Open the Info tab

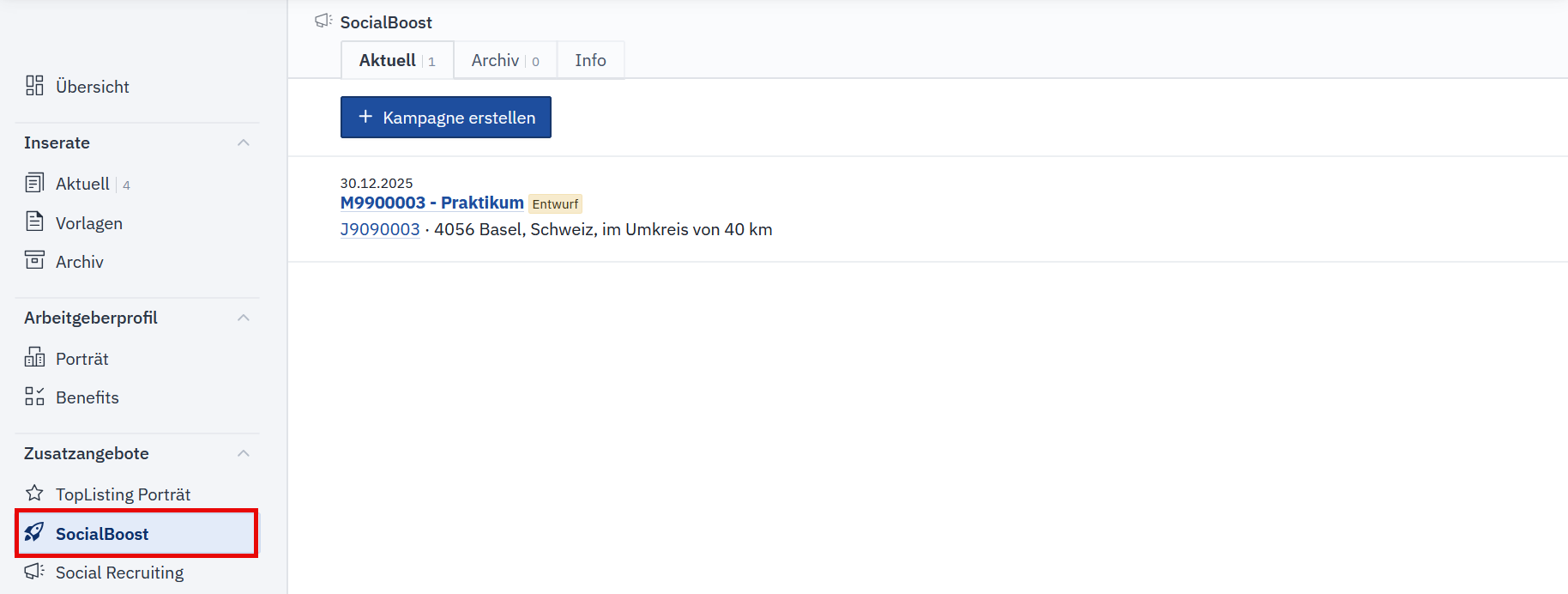point(590,60)
